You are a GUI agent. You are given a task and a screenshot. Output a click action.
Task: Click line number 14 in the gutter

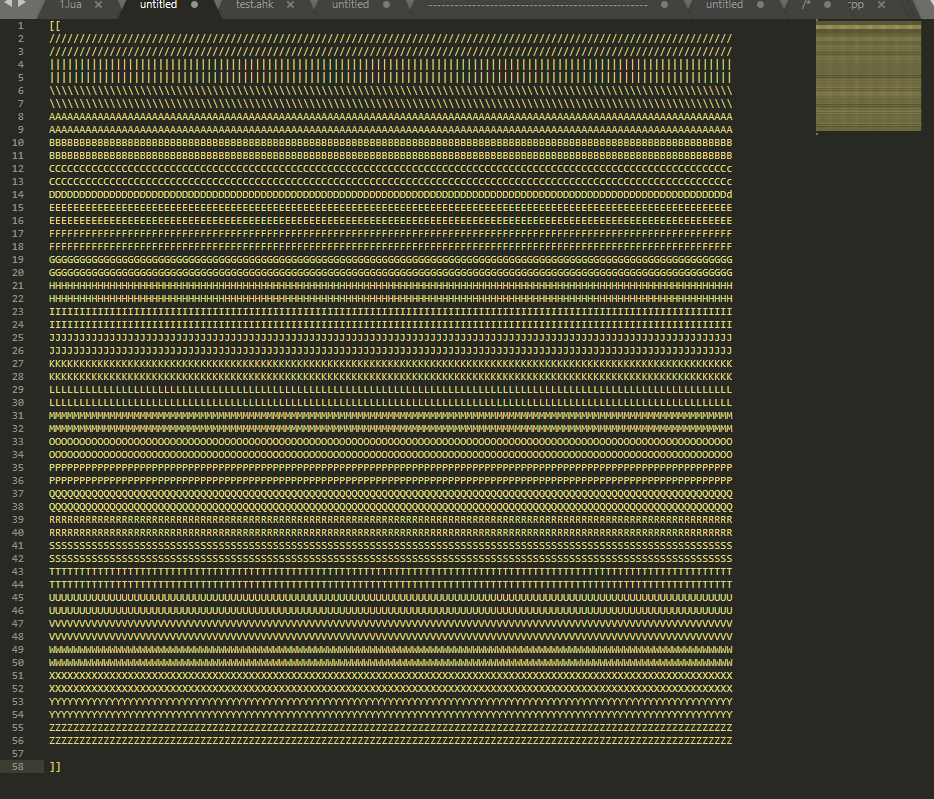pos(18,195)
